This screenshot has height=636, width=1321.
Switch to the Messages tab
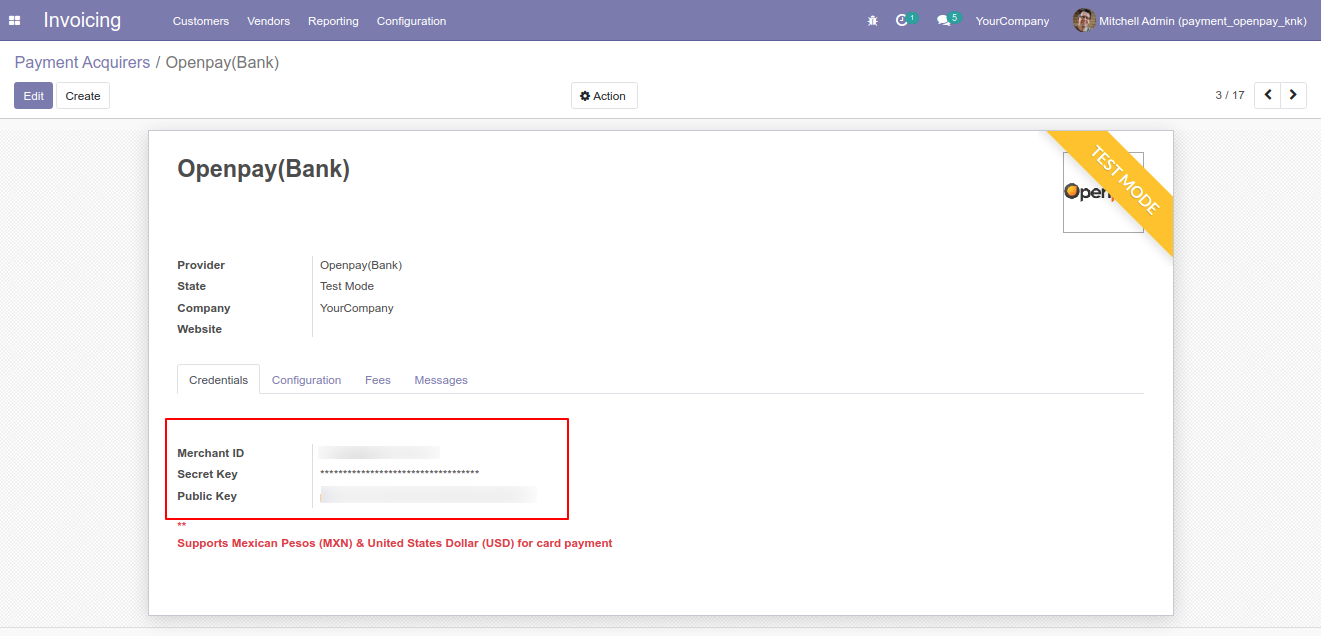(441, 380)
